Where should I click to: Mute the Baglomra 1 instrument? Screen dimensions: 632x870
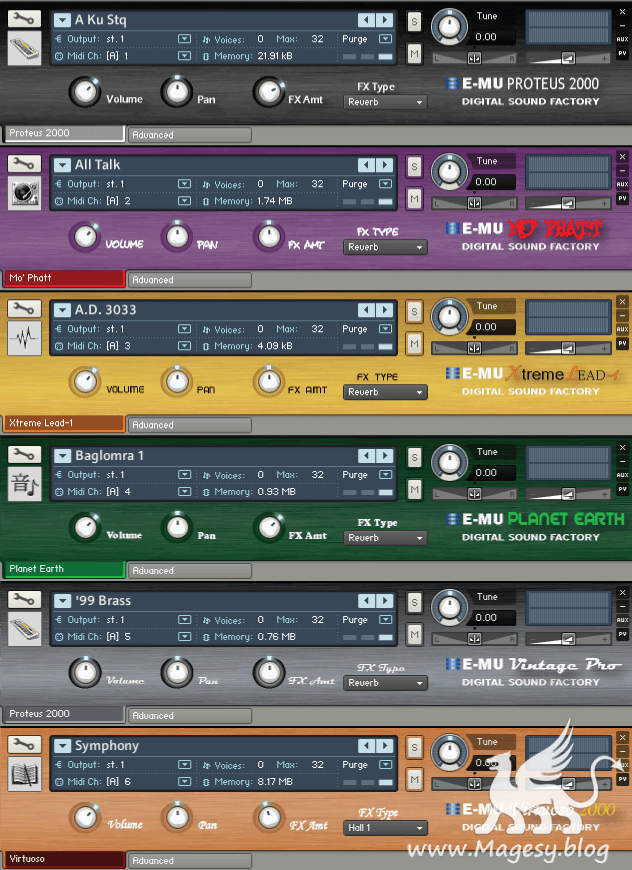pyautogui.click(x=414, y=490)
